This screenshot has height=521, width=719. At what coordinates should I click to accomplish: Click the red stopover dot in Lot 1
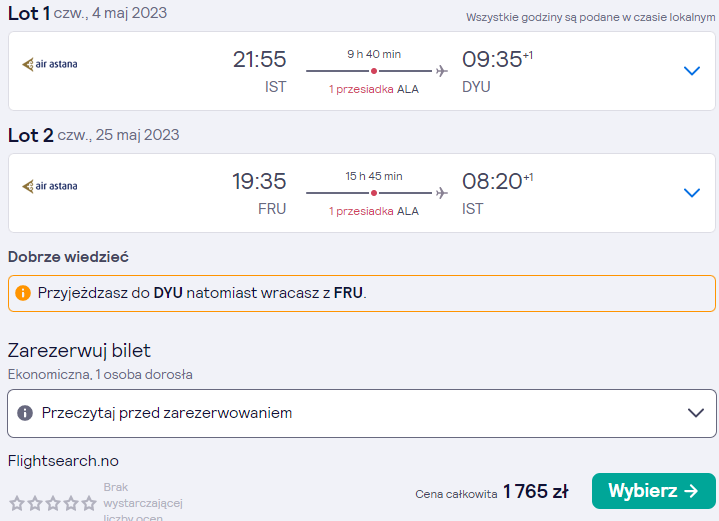(374, 71)
